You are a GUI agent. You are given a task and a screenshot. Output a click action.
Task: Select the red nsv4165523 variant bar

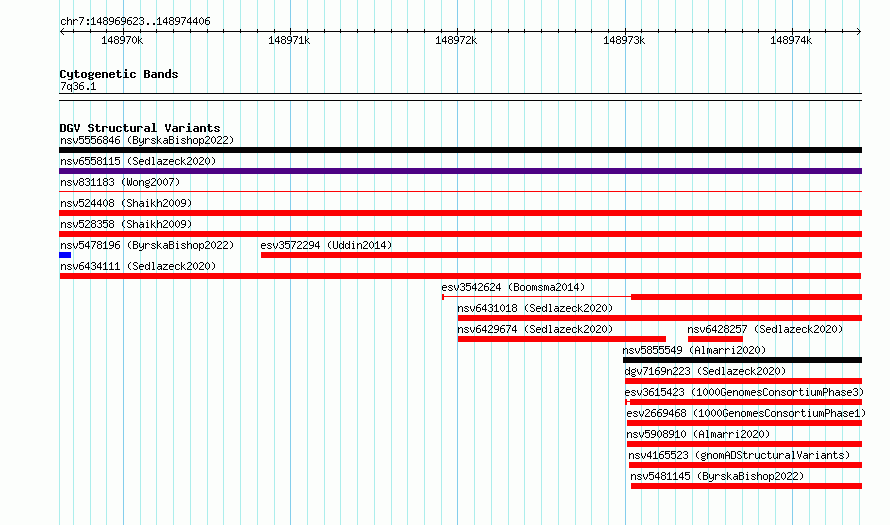[745, 465]
